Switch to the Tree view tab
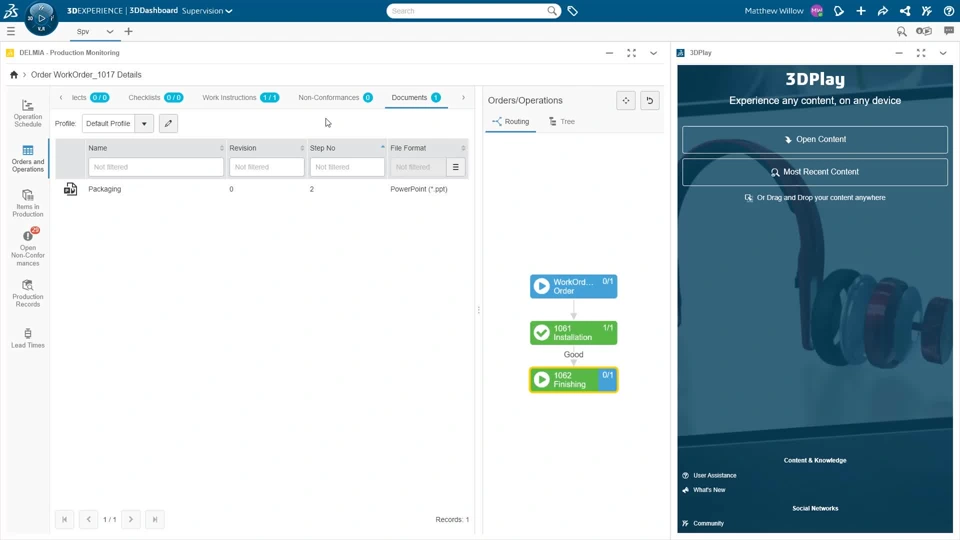The image size is (960, 540). click(x=561, y=121)
